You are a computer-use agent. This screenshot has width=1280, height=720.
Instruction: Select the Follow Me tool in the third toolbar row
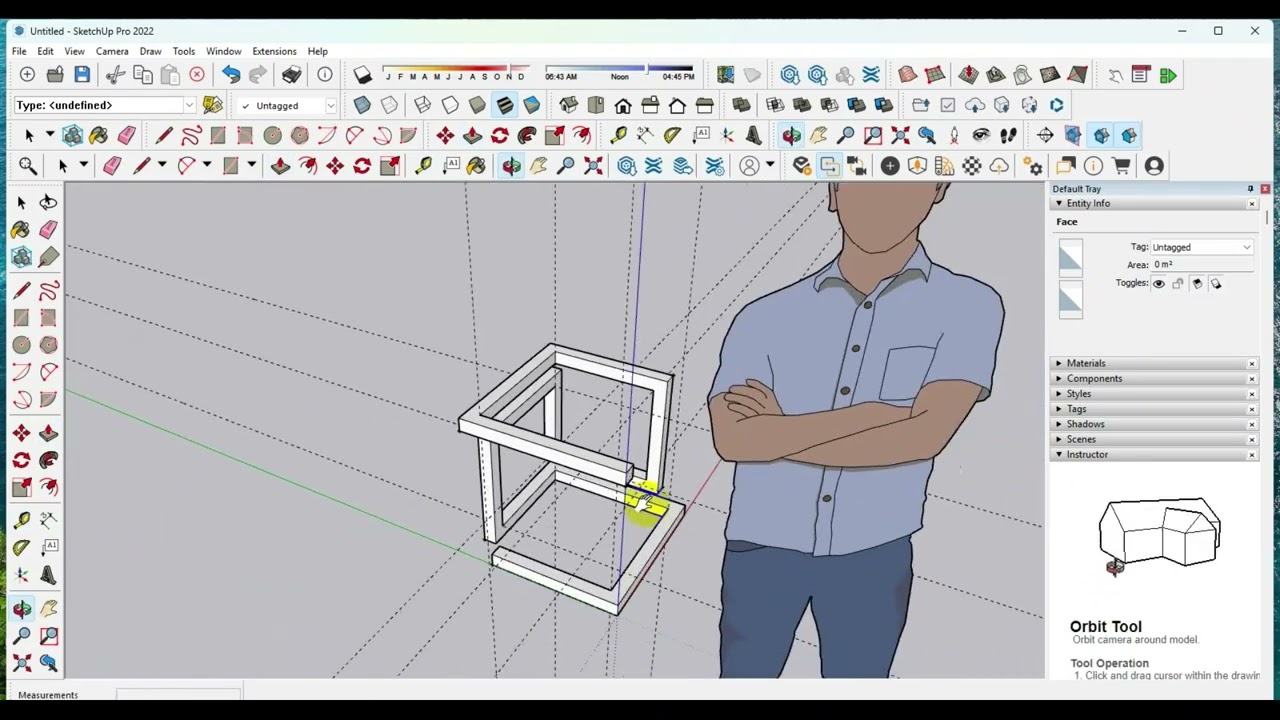click(526, 135)
